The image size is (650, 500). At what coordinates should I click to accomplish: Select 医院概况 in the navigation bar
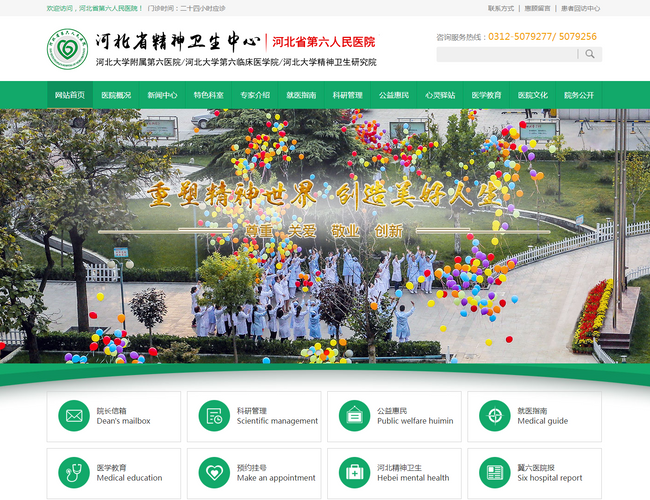[x=116, y=95]
